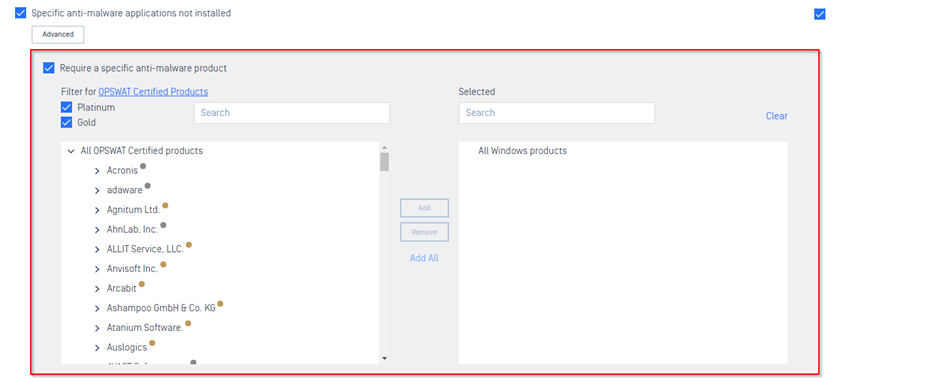936x382 pixels.
Task: Toggle Require a specific anti-malware product
Action: 49,68
